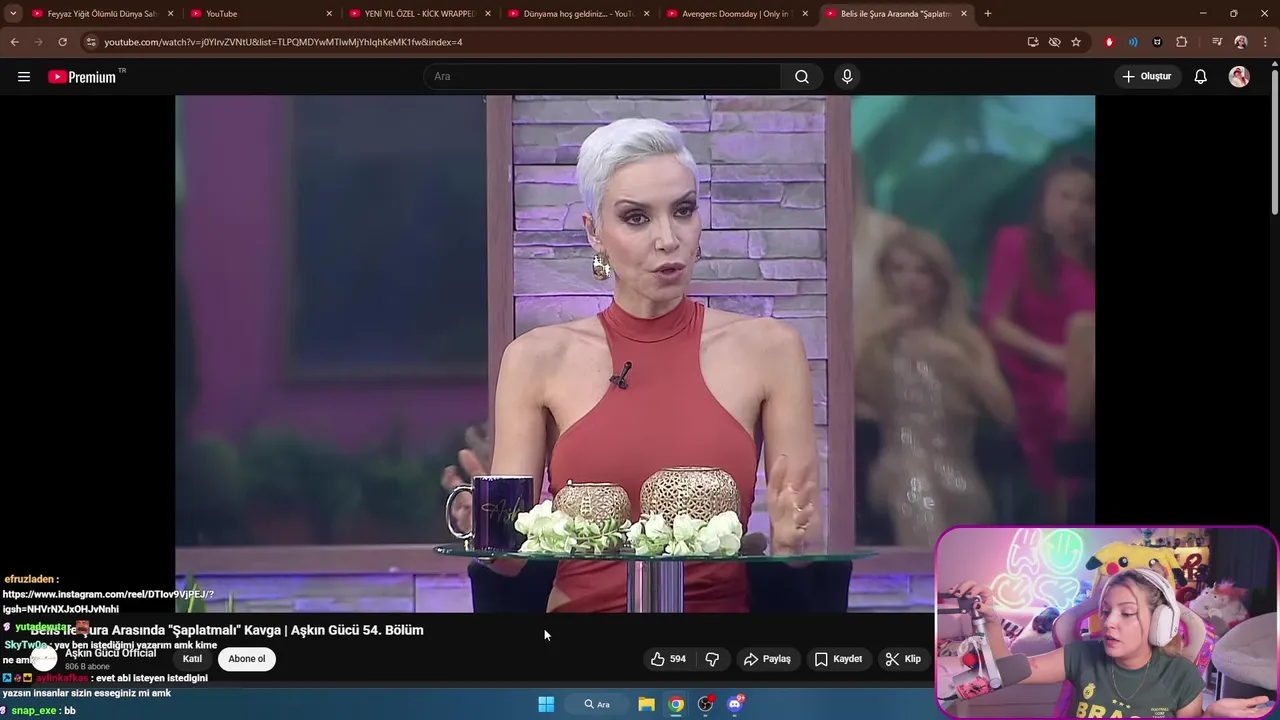Screen dimensions: 1280x720
Task: Click the 'efruzladen' chat username
Action: 29,579
